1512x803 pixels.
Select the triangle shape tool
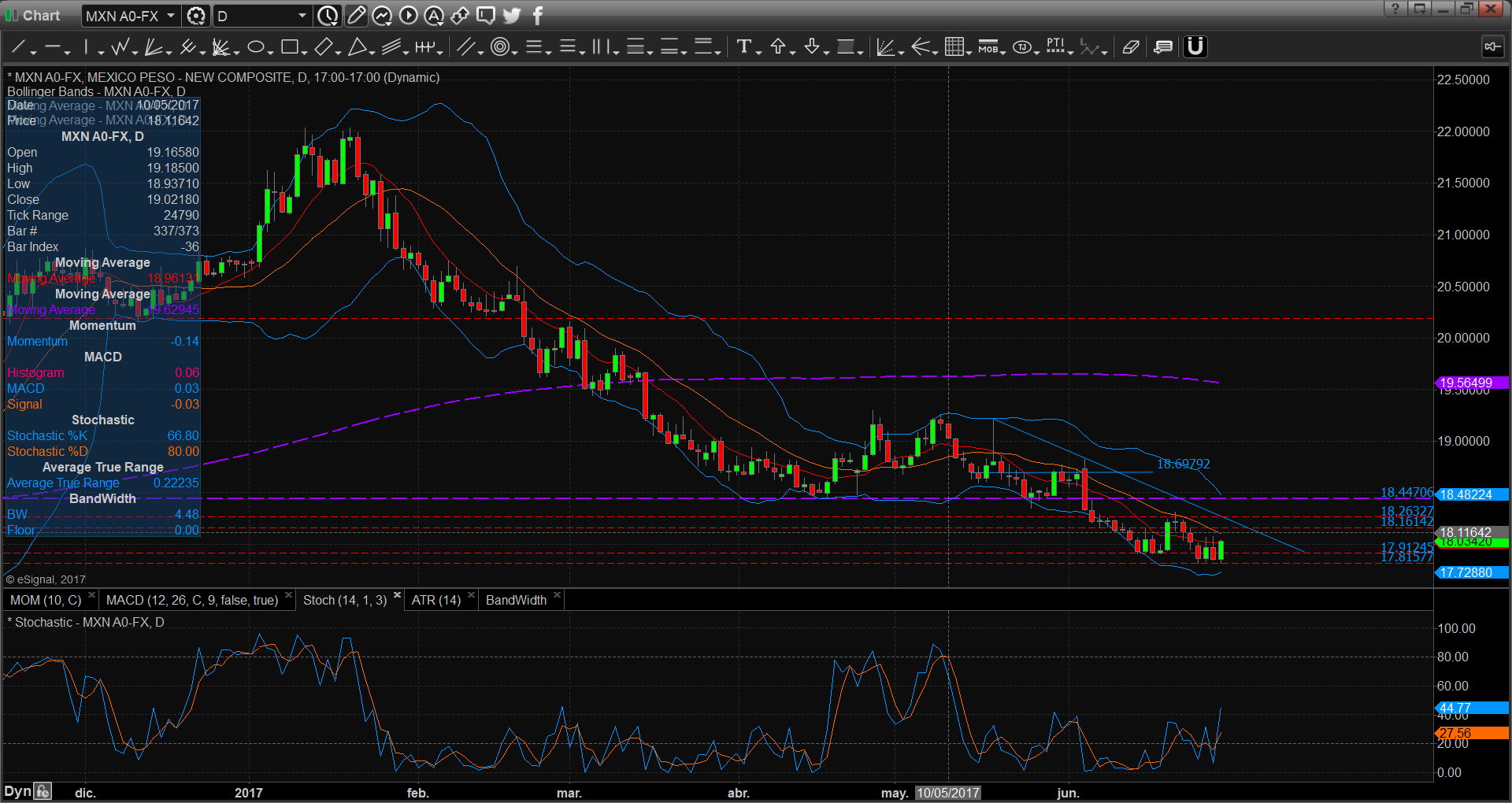(357, 47)
